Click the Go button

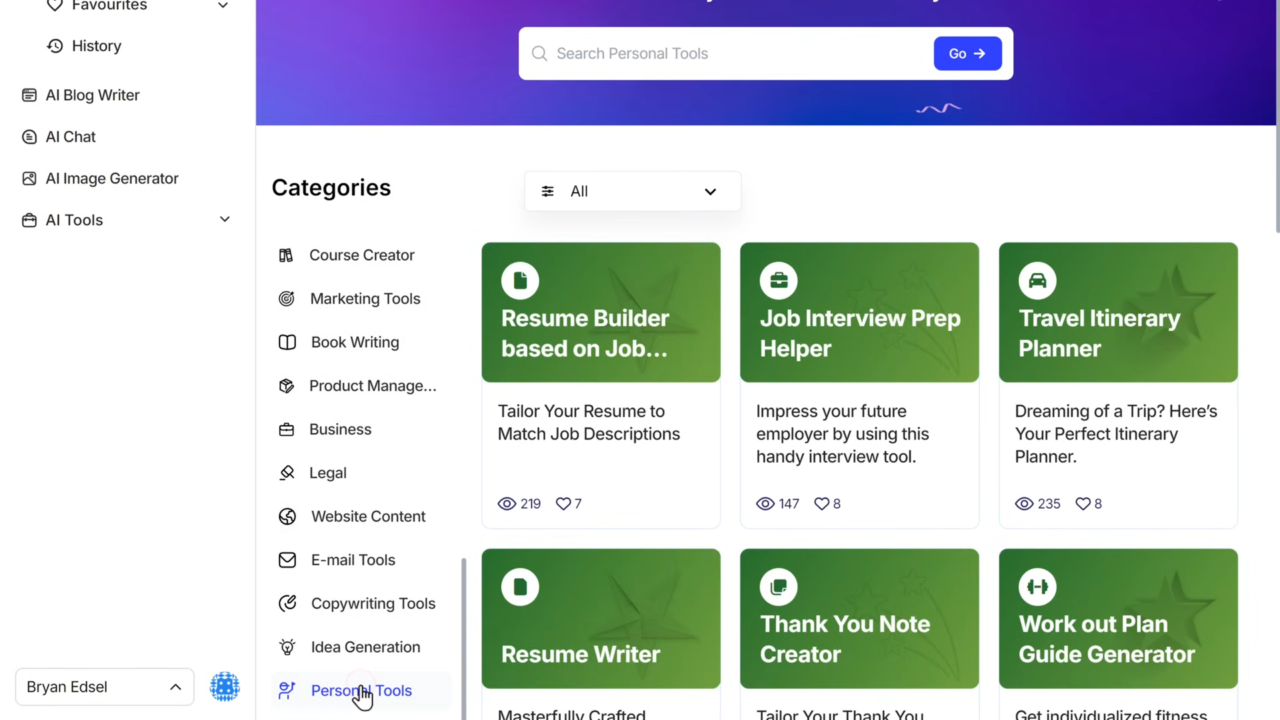967,54
